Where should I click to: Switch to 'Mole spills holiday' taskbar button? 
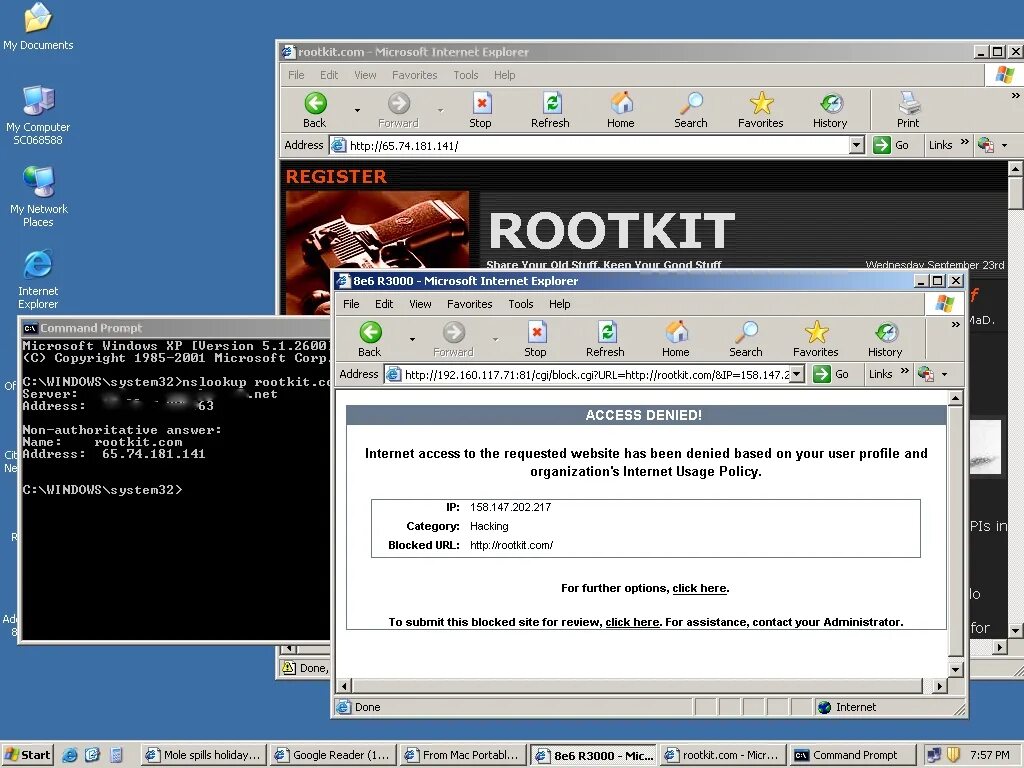[202, 755]
